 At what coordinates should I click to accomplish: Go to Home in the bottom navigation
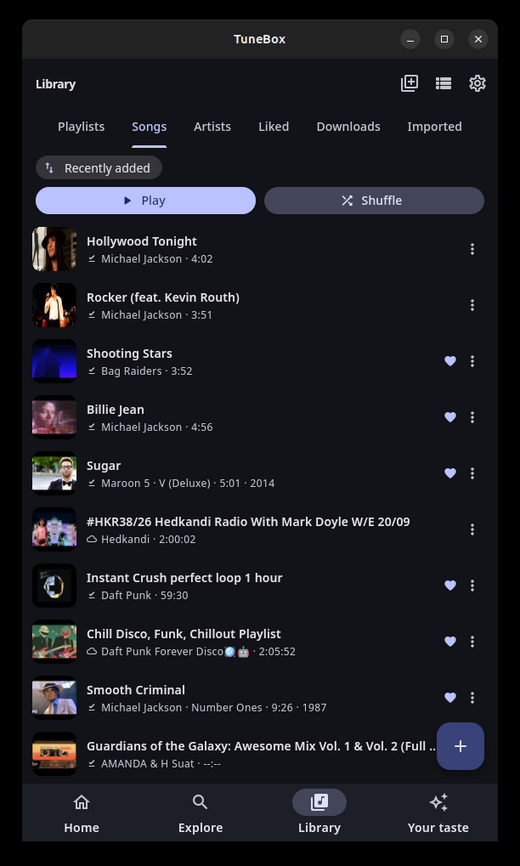81,813
